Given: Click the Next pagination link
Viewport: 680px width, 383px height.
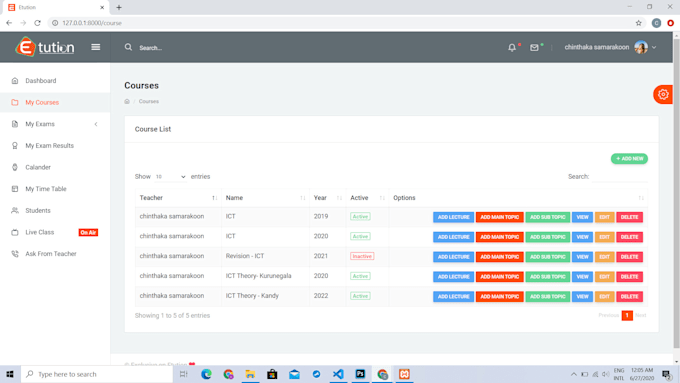Looking at the screenshot, I should (641, 315).
